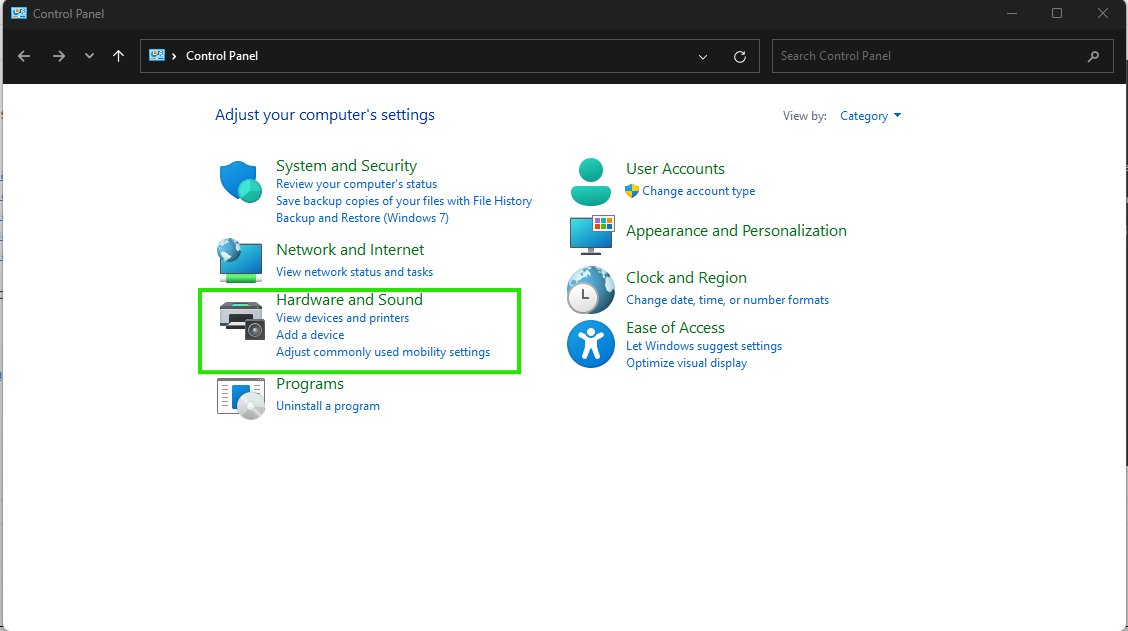
Task: Click Optimize visual display
Action: click(686, 363)
